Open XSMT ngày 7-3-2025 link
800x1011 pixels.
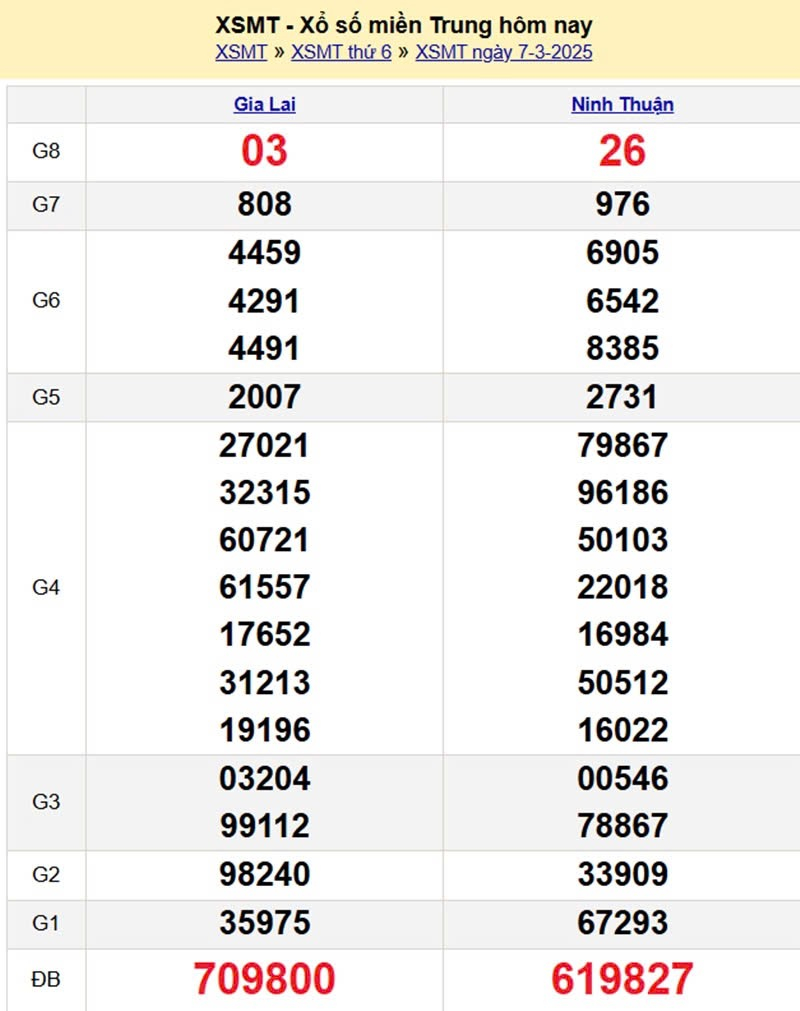coord(503,52)
